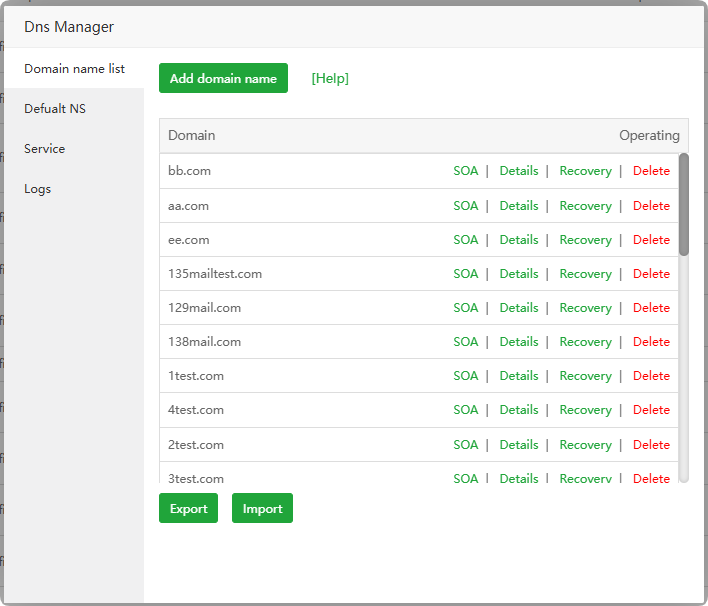Show Details for 138mail.com
Viewport: 708px width, 606px height.
point(519,342)
